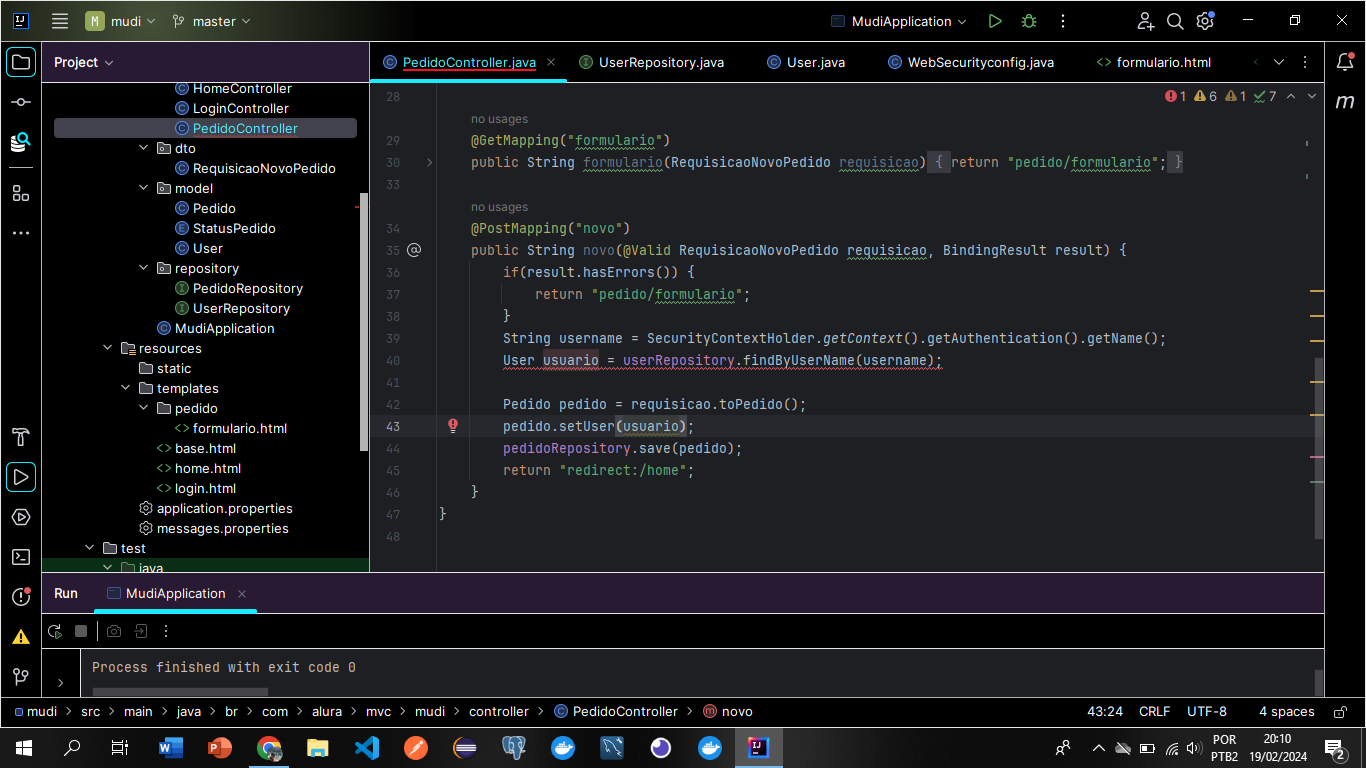Open the main hamburger menu
Image resolution: width=1366 pixels, height=768 pixels.
click(60, 21)
